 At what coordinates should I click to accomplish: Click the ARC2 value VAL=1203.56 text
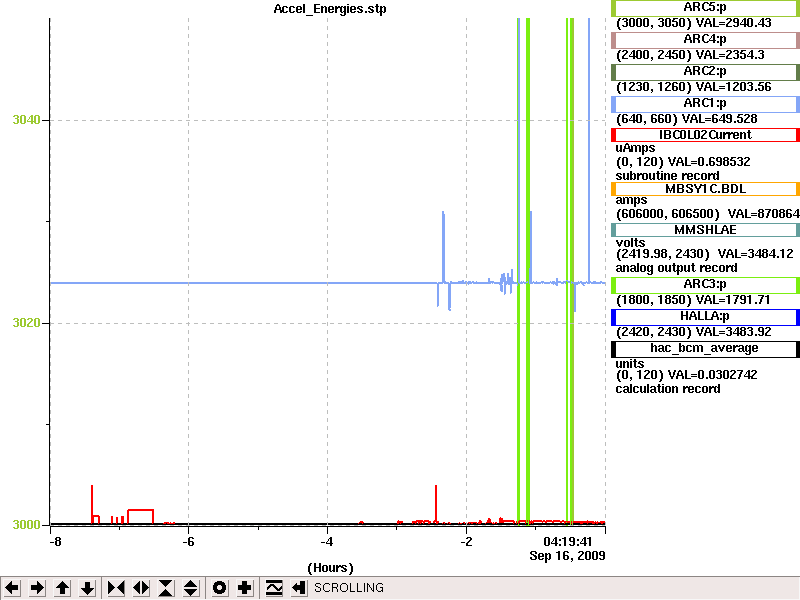734,87
